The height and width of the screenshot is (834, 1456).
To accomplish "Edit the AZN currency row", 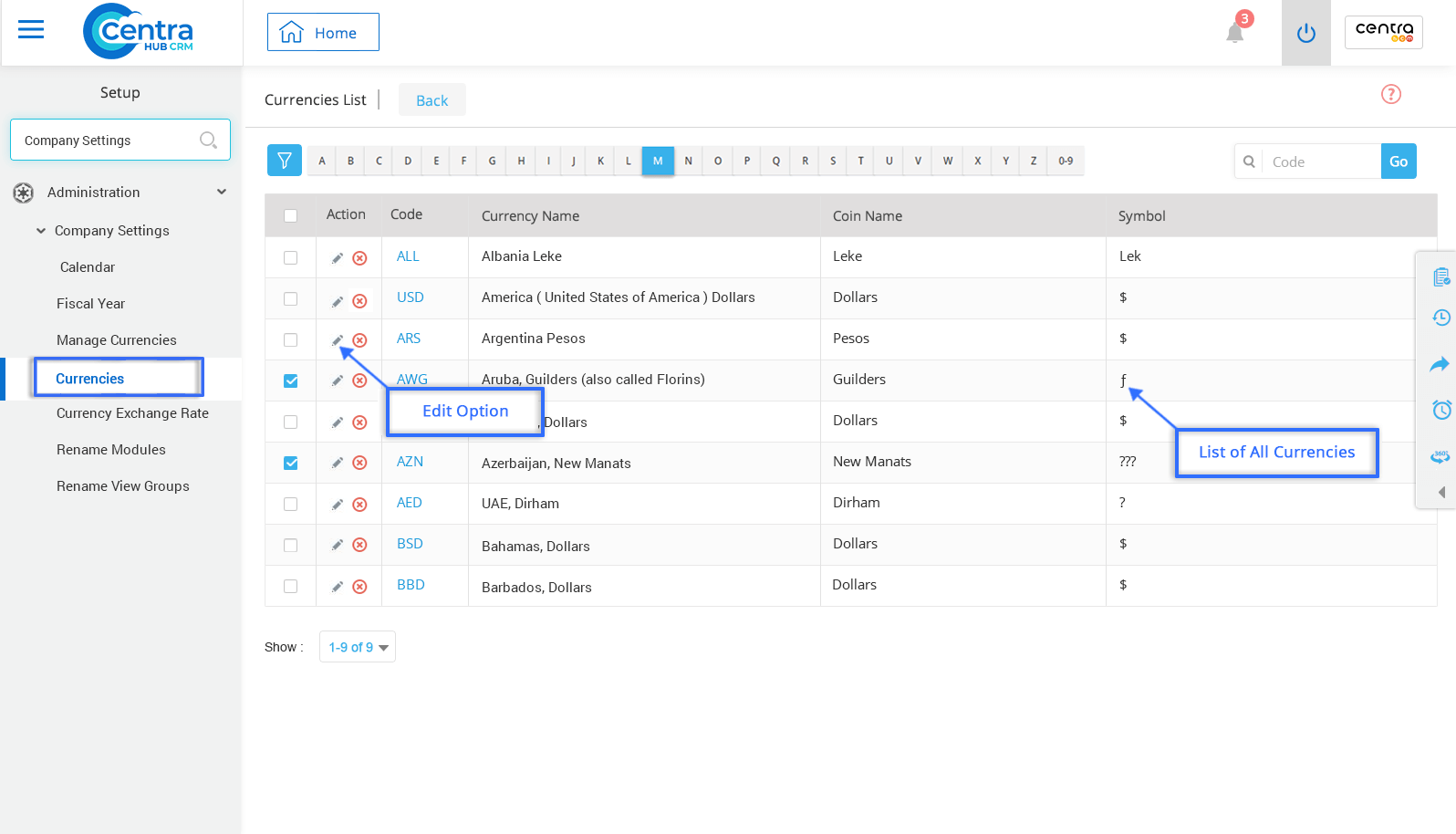I will pyautogui.click(x=338, y=463).
